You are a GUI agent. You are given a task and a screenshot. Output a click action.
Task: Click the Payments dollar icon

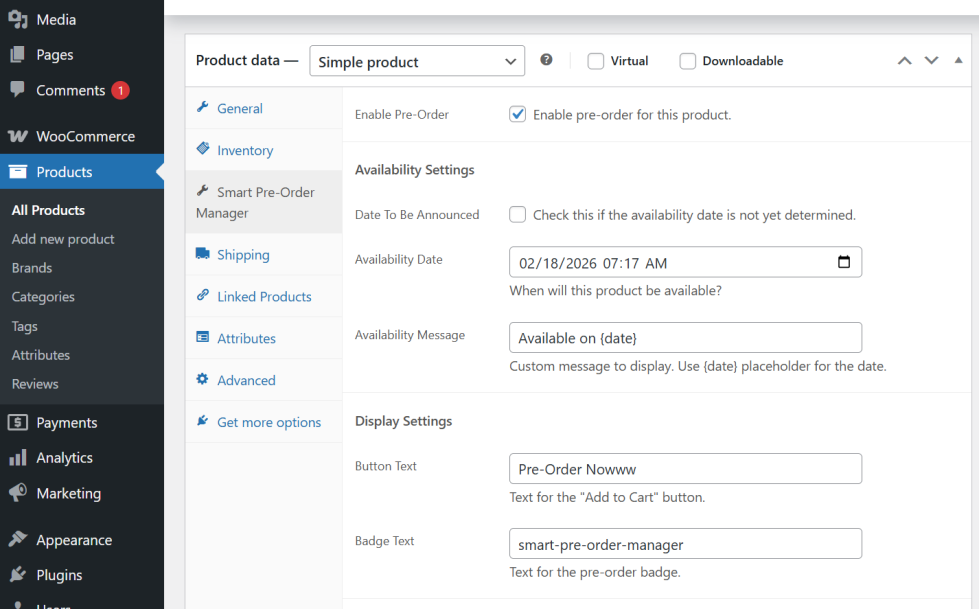pos(17,422)
